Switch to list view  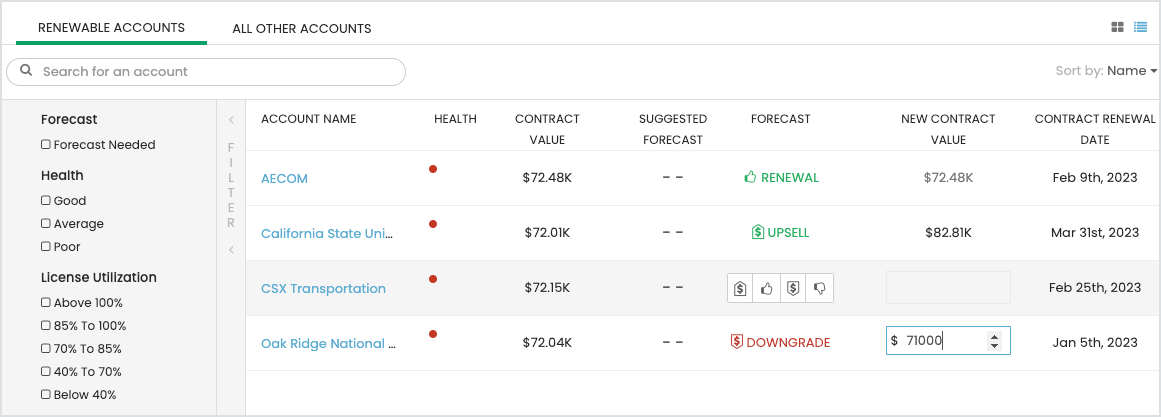[x=1140, y=27]
